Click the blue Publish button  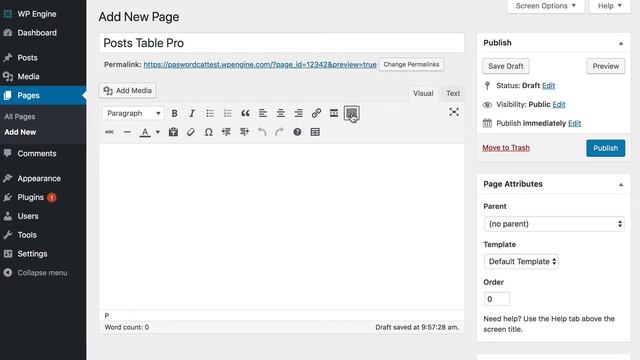(605, 148)
